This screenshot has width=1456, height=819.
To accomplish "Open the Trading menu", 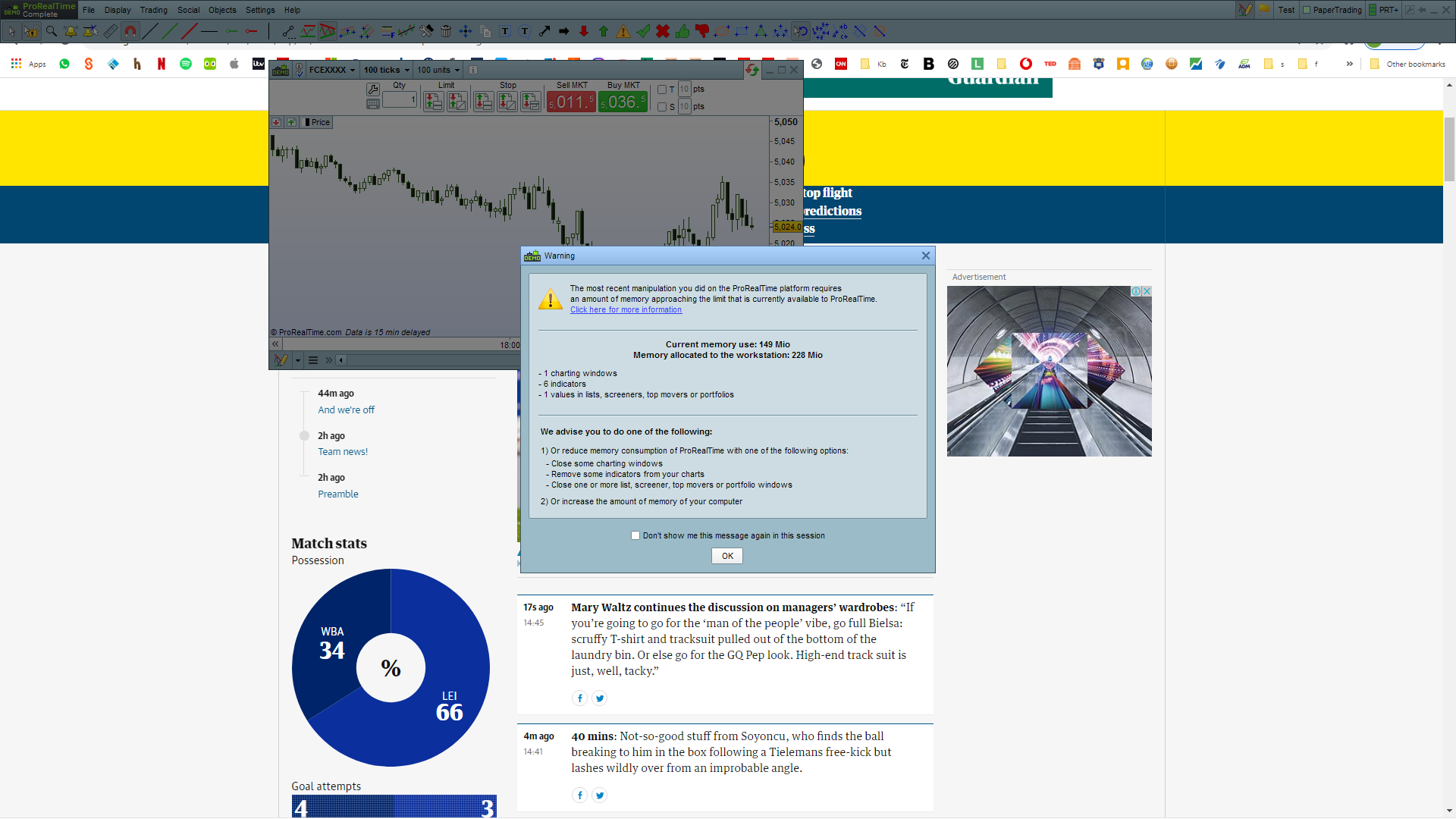I will point(153,10).
